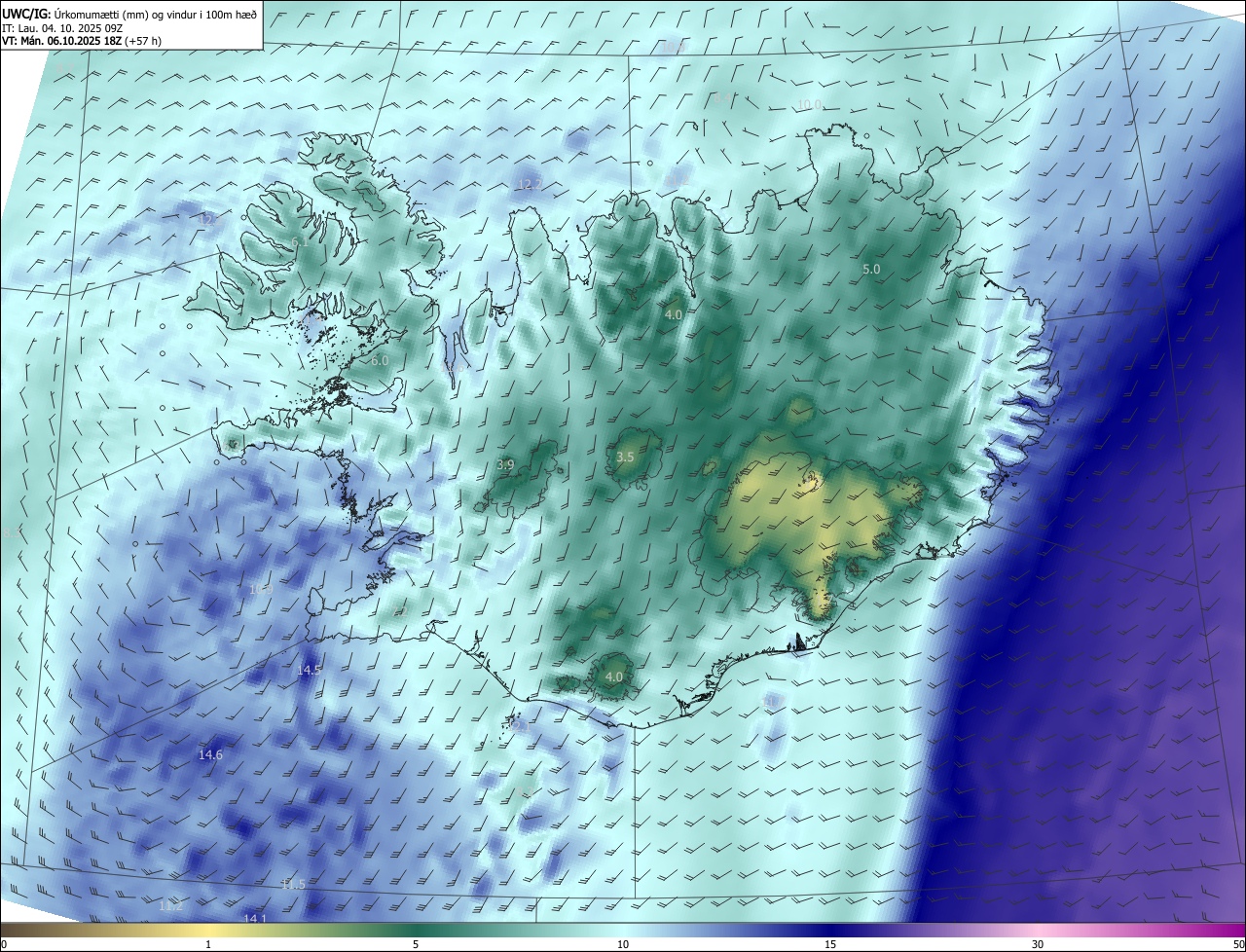Click the 'VT: Mán. 06.10.2025 18Z (+57 h)' line
Viewport: 1246px width, 952px height.
[x=82, y=41]
